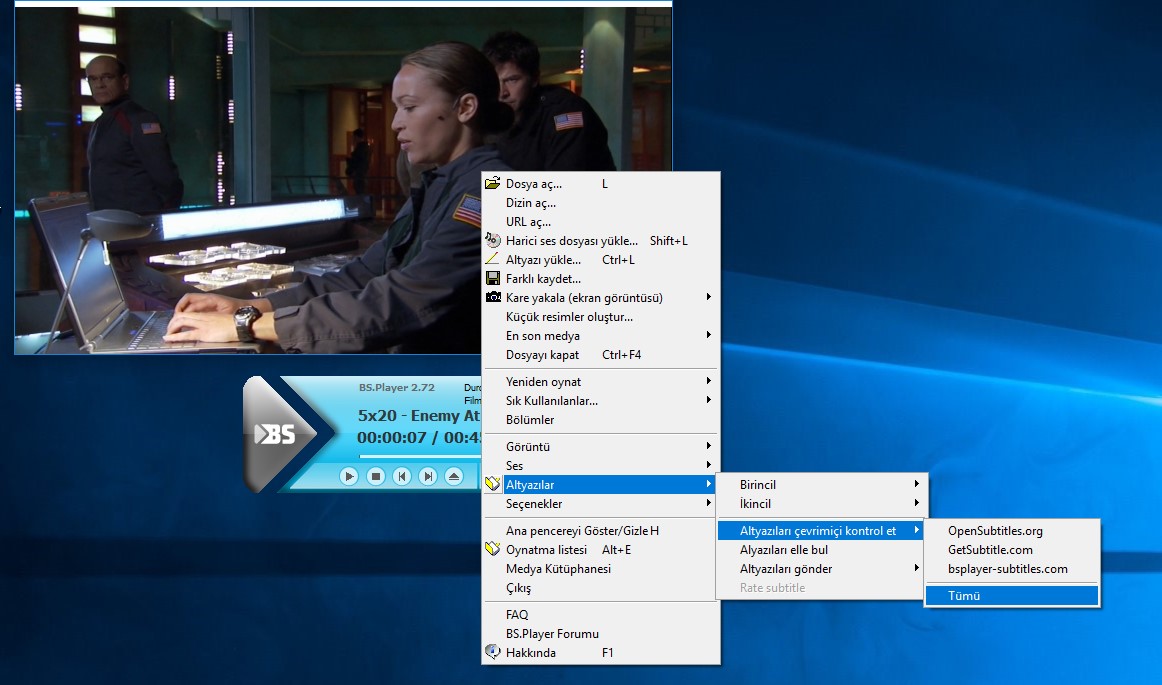1162x685 pixels.
Task: Click the CD icon for Harici ses dosyası yükle
Action: click(492, 241)
